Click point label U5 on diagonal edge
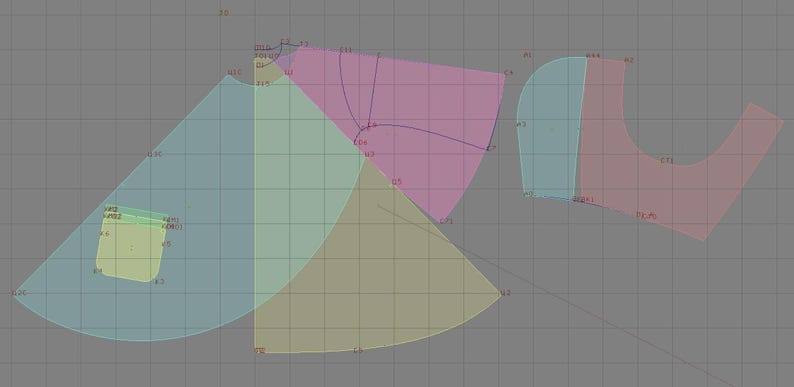The width and height of the screenshot is (794, 387). pyautogui.click(x=396, y=181)
